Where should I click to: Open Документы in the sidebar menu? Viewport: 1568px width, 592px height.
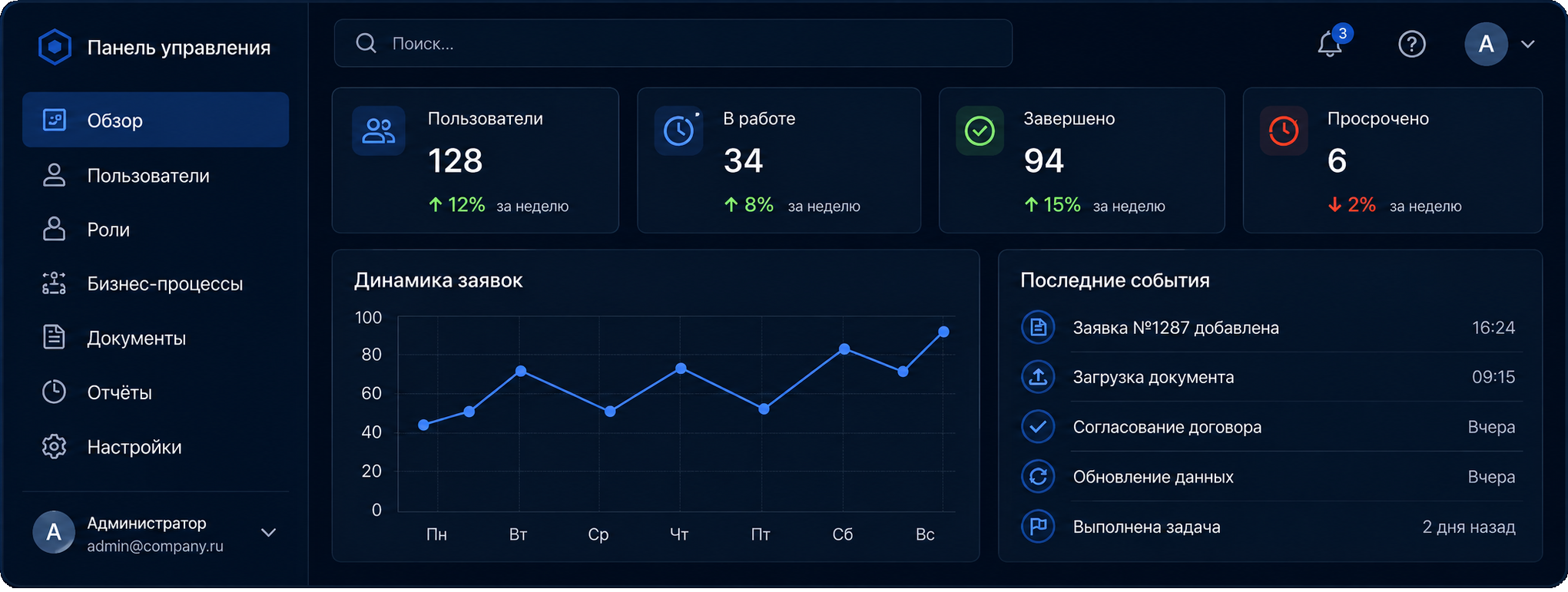point(156,338)
